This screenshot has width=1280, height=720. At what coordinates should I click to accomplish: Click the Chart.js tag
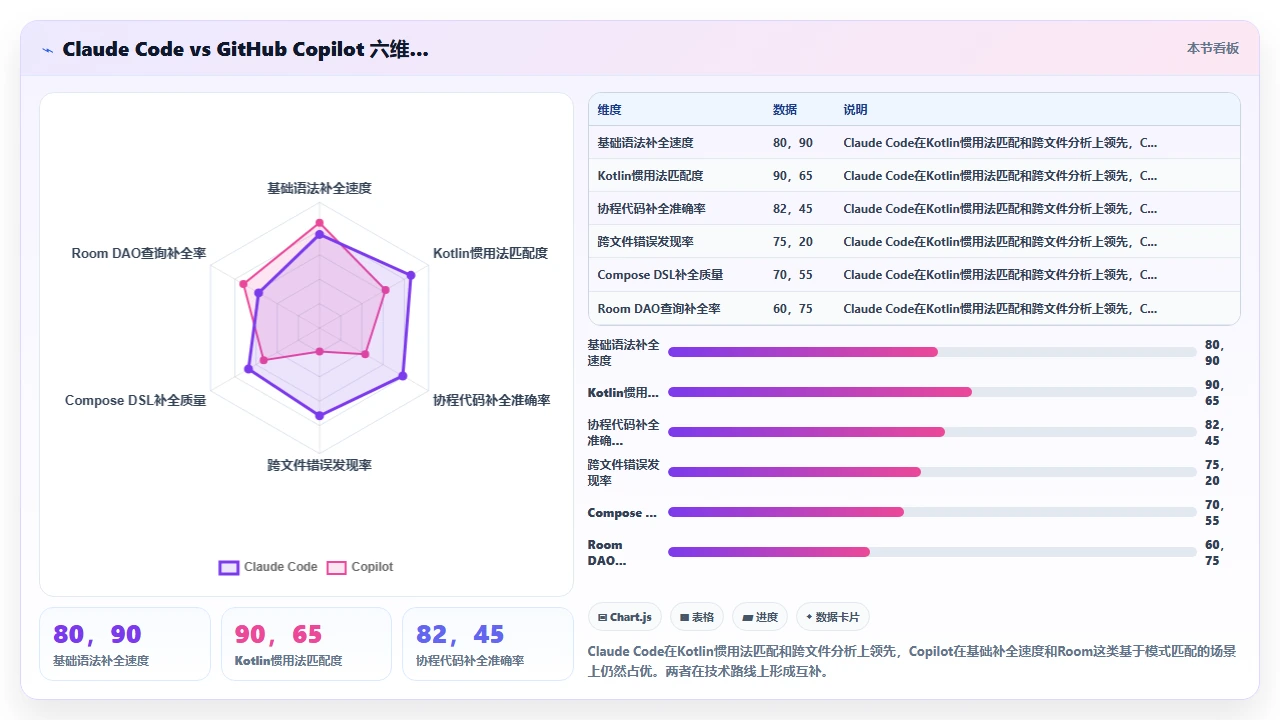pyautogui.click(x=625, y=617)
